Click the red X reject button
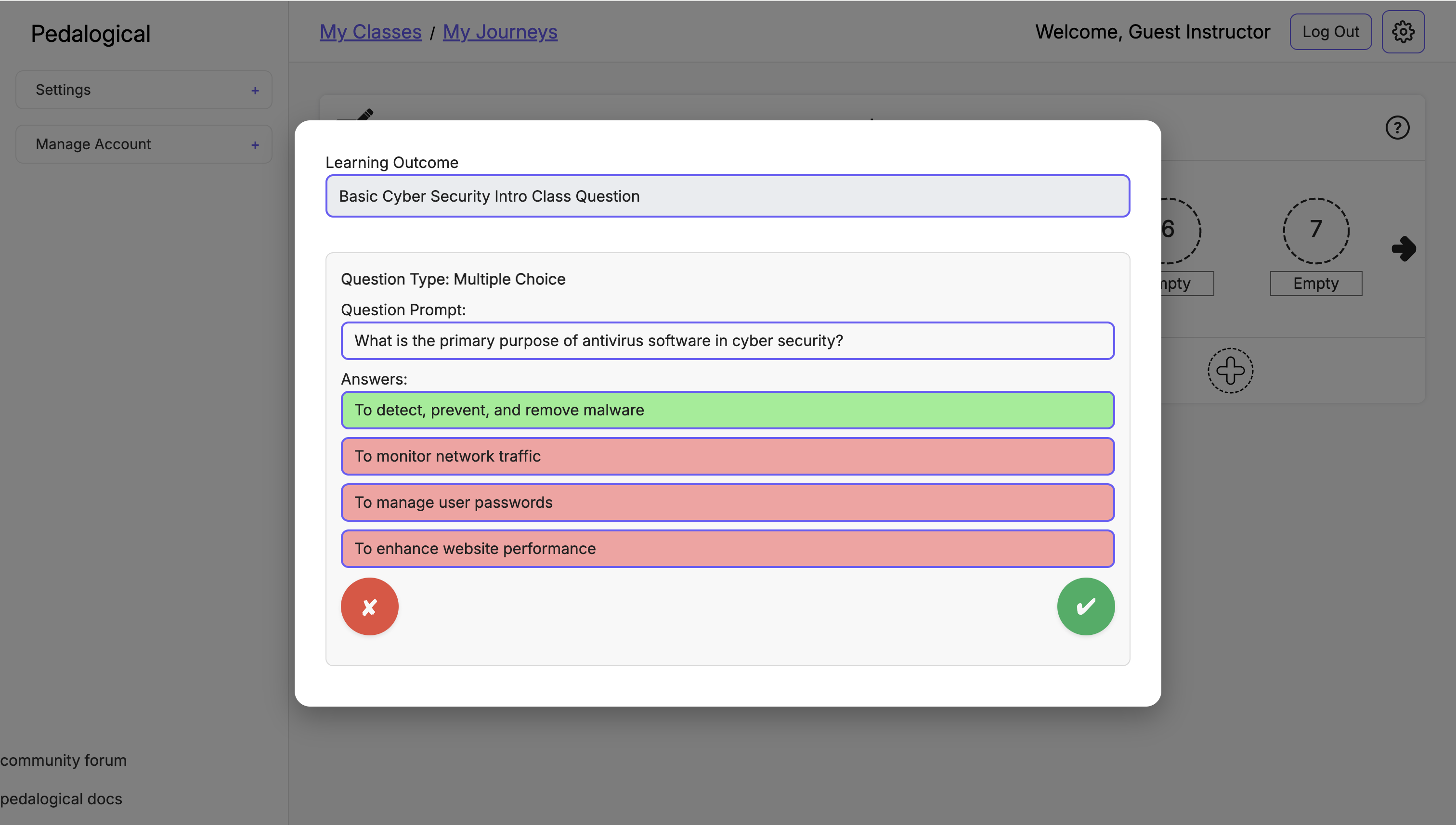Screen dimensions: 1456x825 click(x=369, y=606)
